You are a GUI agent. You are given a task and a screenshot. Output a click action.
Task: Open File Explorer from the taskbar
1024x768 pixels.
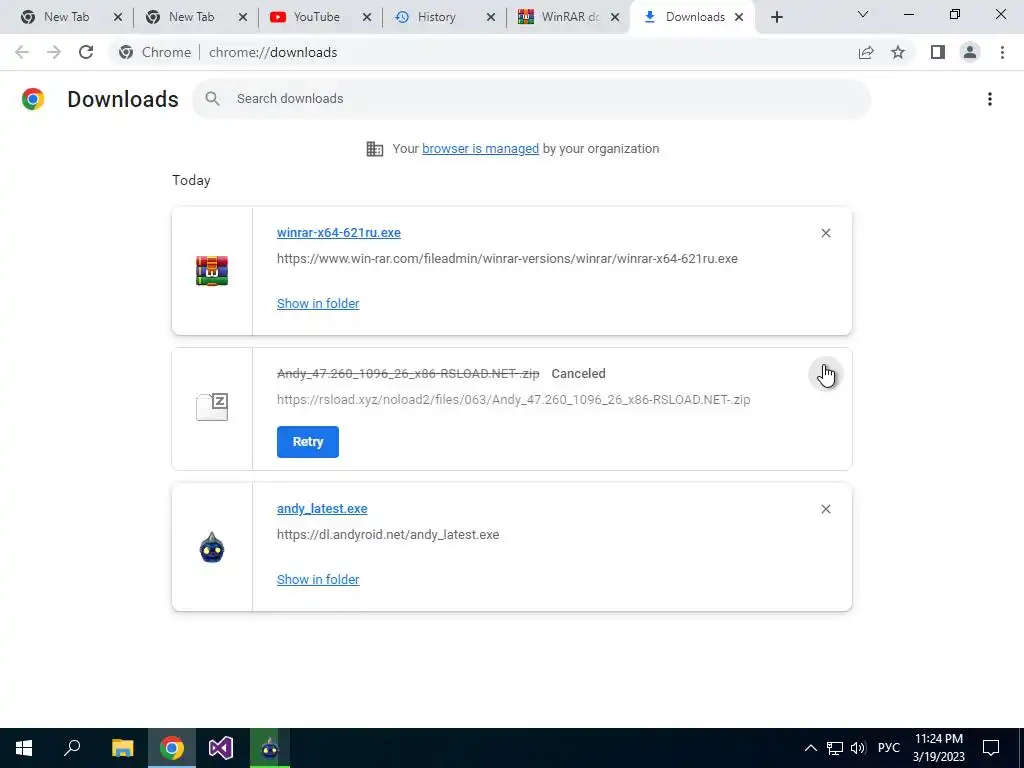122,748
